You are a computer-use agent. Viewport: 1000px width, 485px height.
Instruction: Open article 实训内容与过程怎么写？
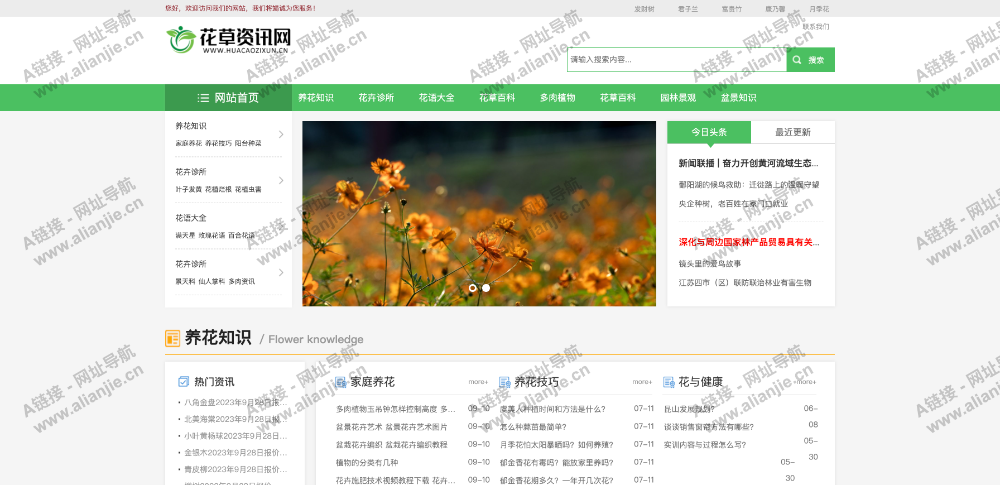[x=705, y=445]
